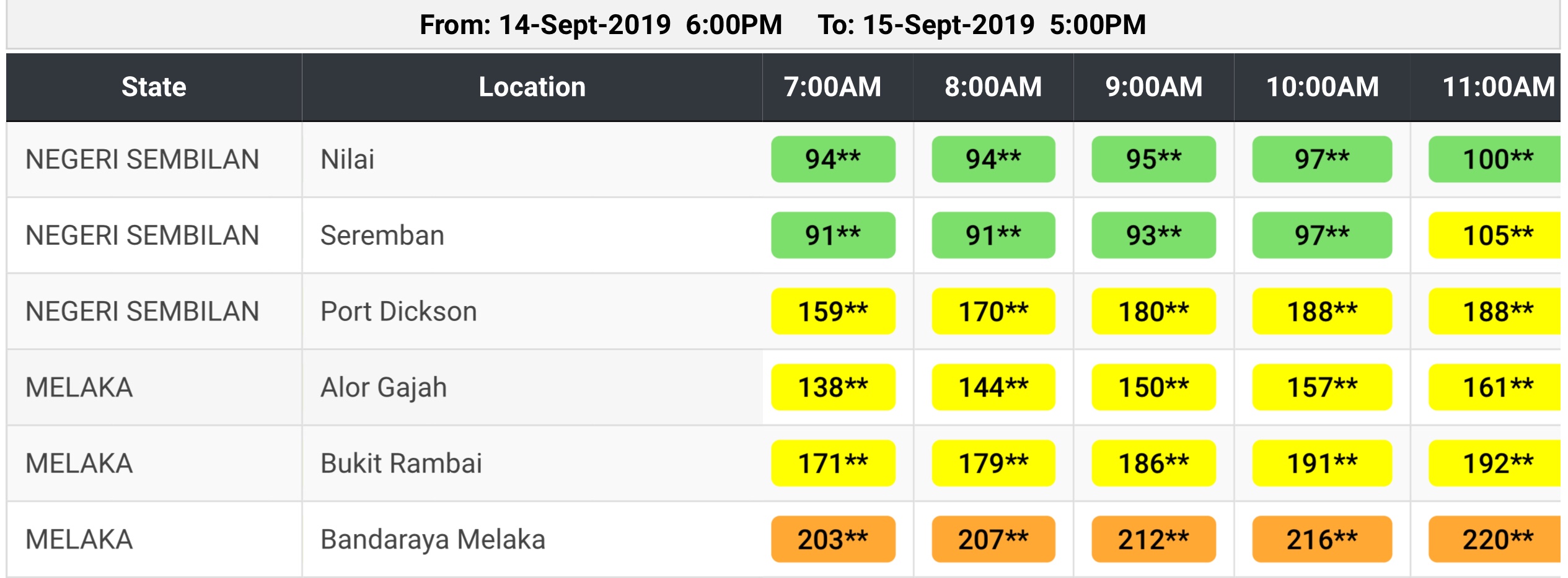Image resolution: width=1568 pixels, height=578 pixels.
Task: Click the 191** Bukit Rambai reading
Action: click(1322, 463)
